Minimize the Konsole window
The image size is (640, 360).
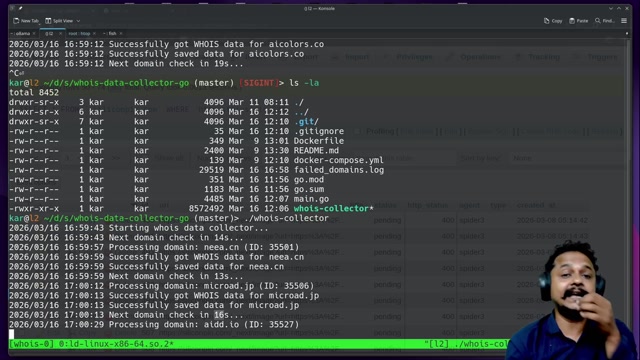(x=611, y=8)
